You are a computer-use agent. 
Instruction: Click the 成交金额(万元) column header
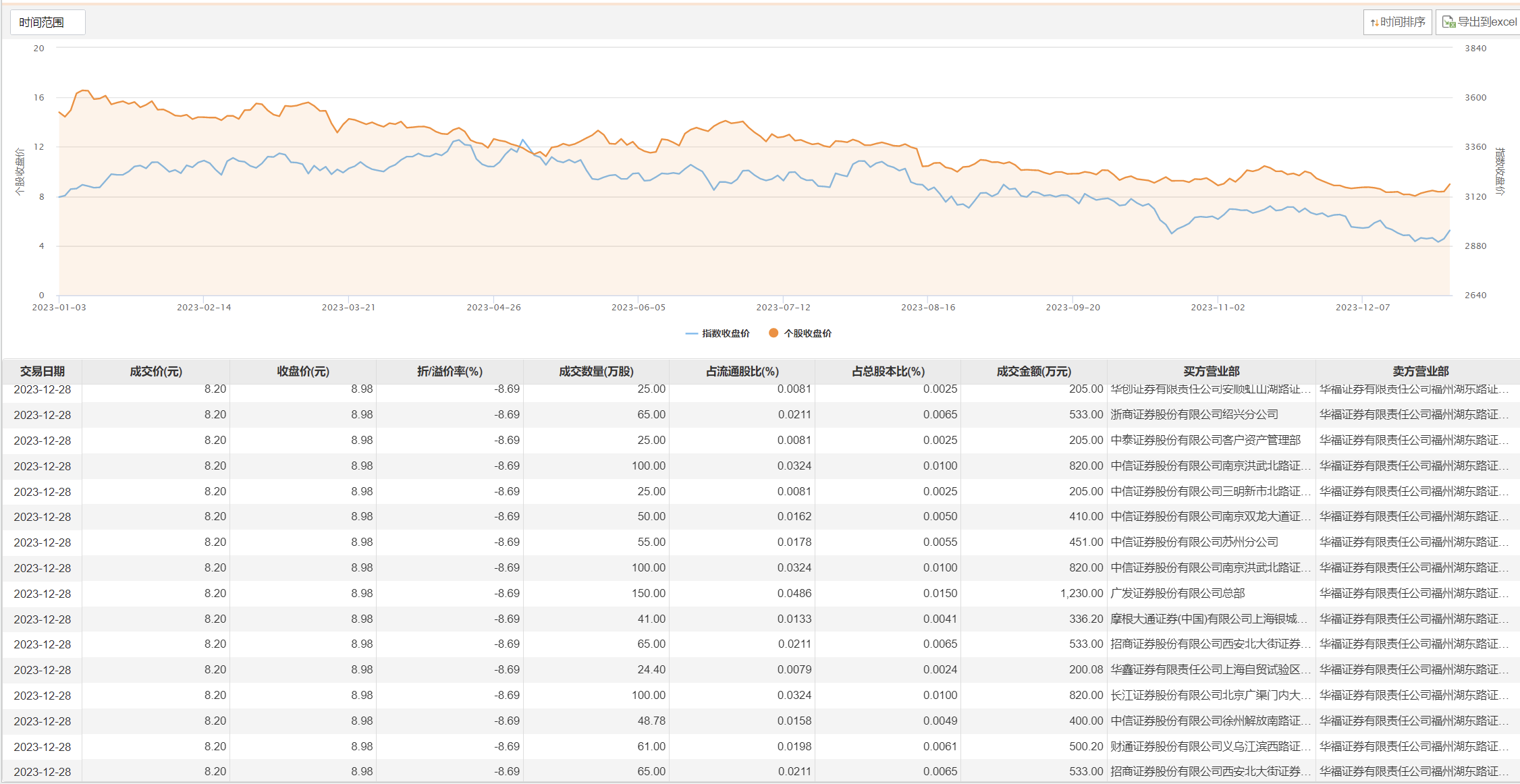click(x=1033, y=372)
